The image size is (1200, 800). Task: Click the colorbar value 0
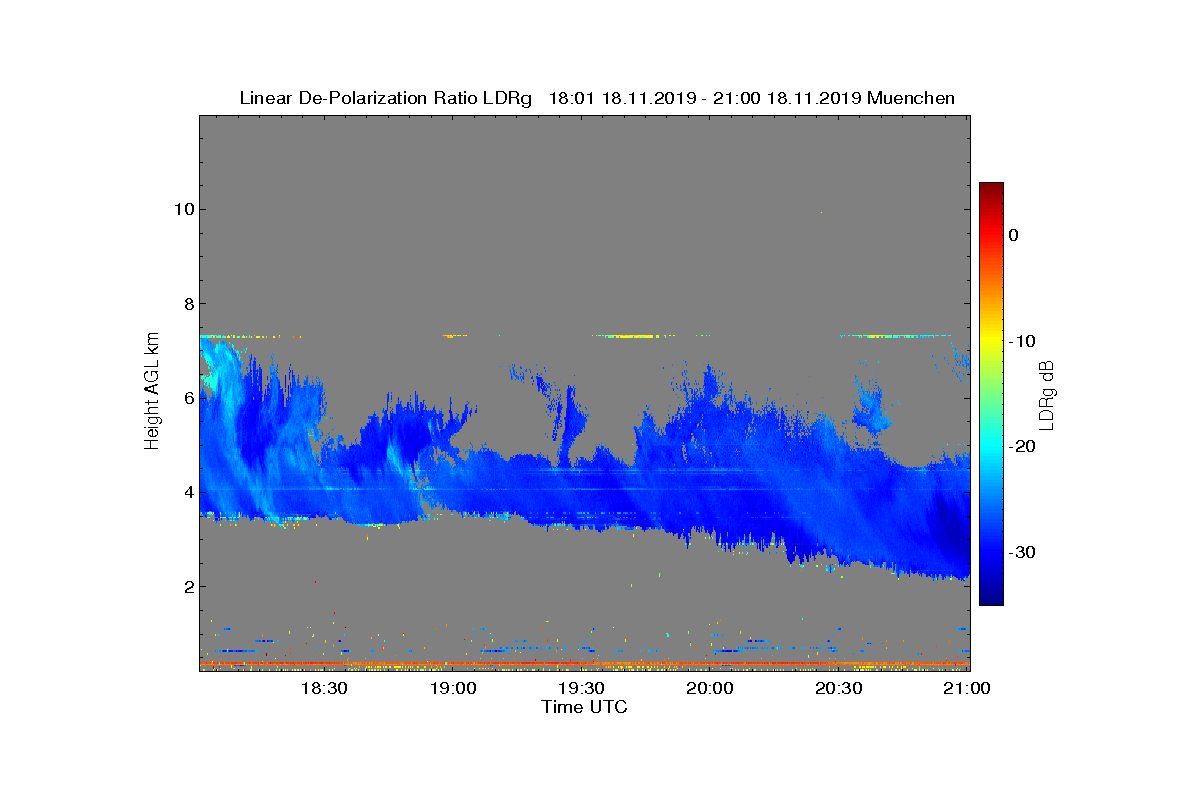1013,235
